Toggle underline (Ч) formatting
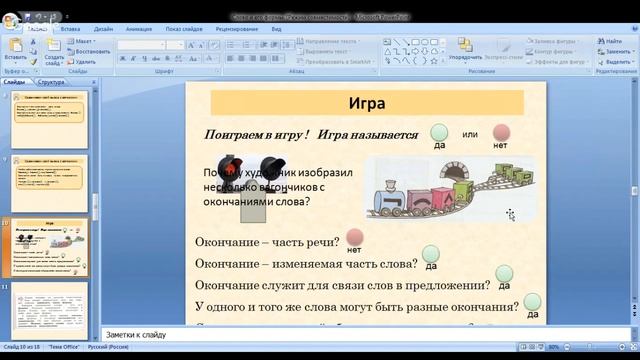The image size is (640, 360). (x=144, y=59)
